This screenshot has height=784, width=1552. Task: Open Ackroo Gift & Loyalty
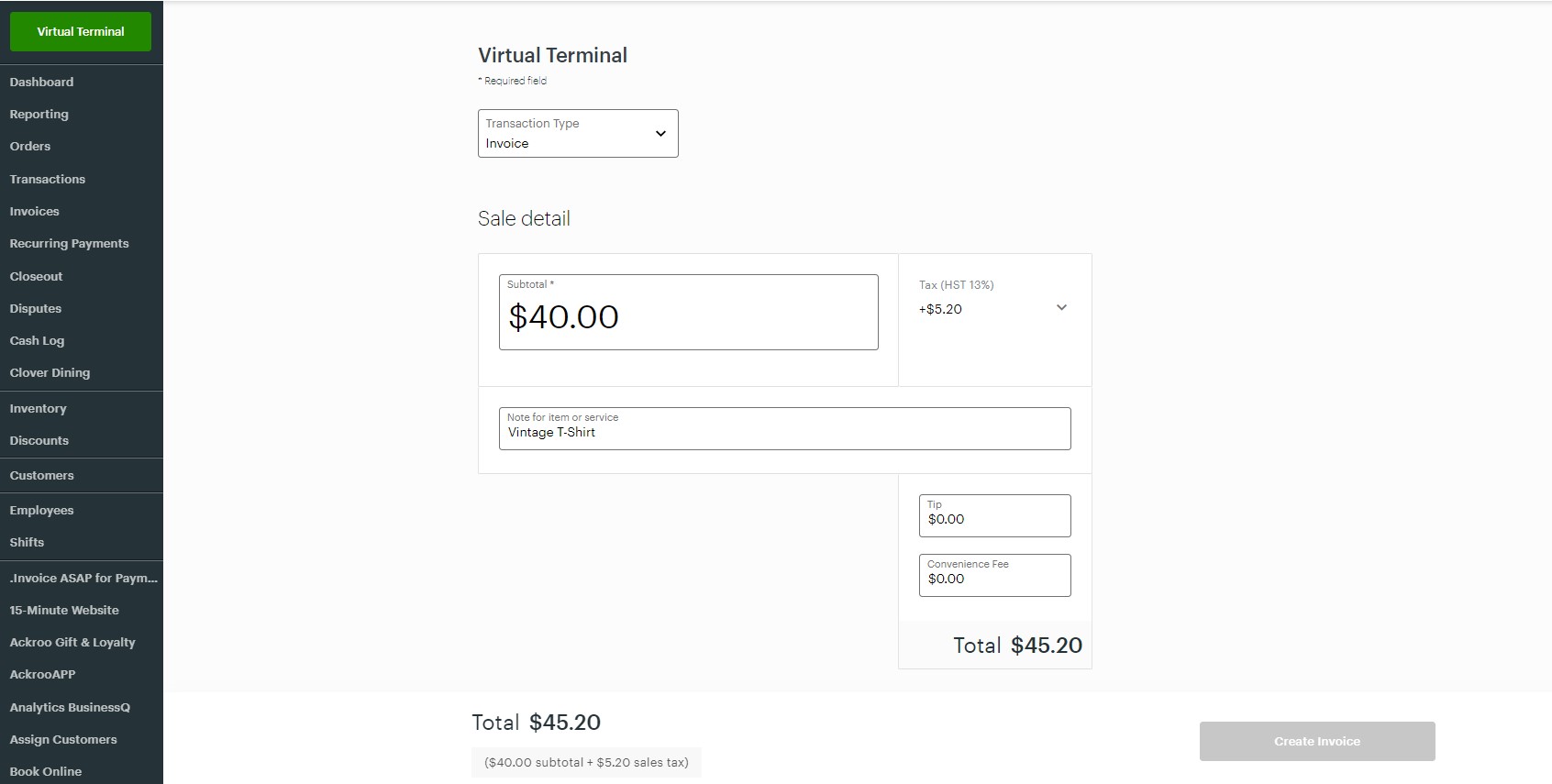72,642
